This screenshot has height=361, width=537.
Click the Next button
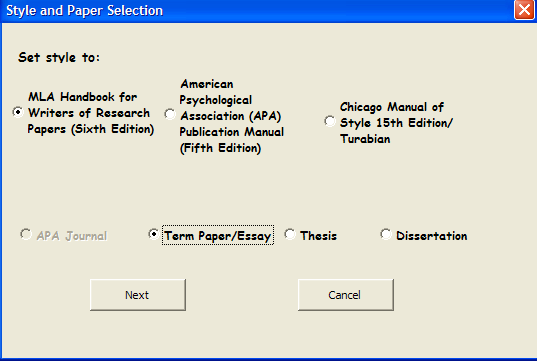point(138,295)
